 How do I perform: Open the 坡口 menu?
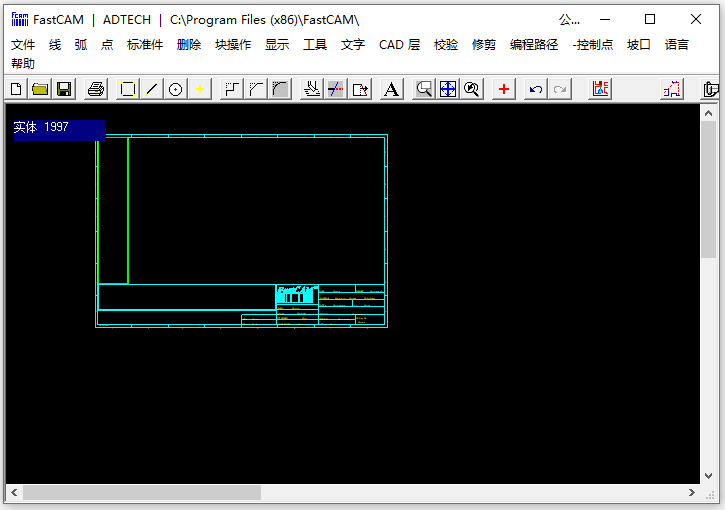pyautogui.click(x=639, y=45)
